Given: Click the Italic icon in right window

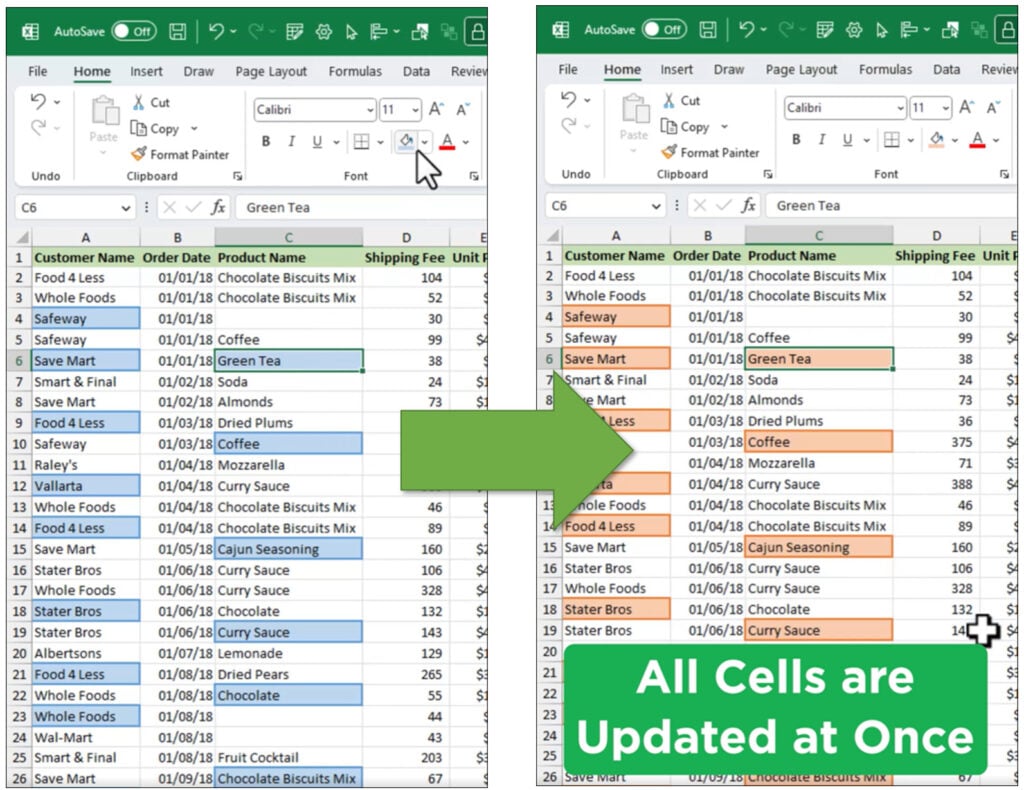Looking at the screenshot, I should click(822, 139).
